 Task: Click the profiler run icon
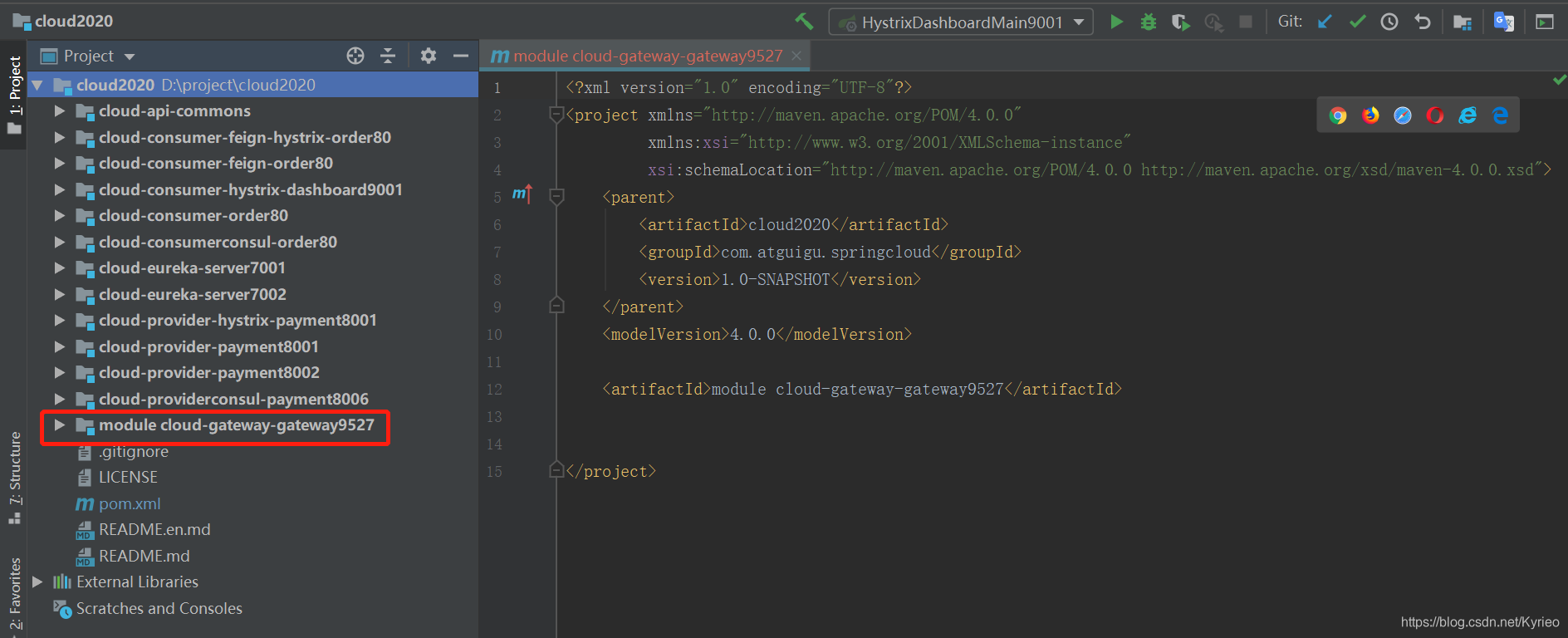tap(1213, 22)
